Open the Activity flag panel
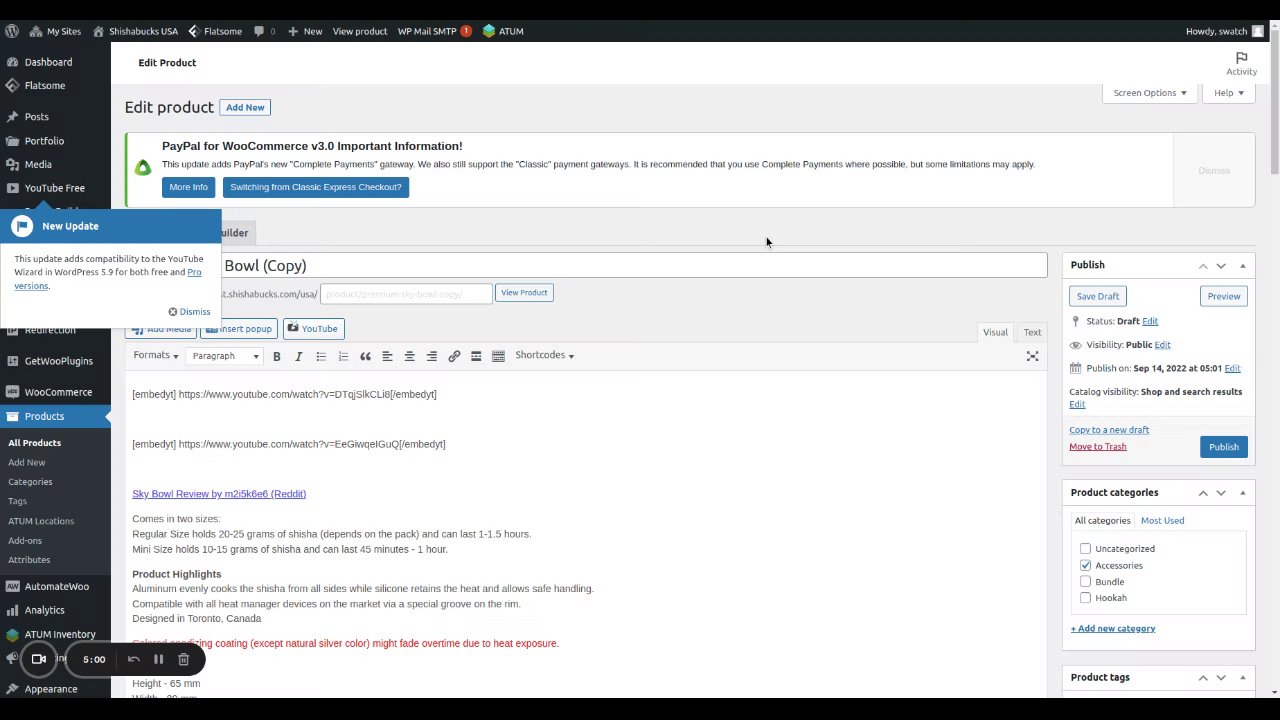Image resolution: width=1280 pixels, height=720 pixels. pyautogui.click(x=1241, y=63)
